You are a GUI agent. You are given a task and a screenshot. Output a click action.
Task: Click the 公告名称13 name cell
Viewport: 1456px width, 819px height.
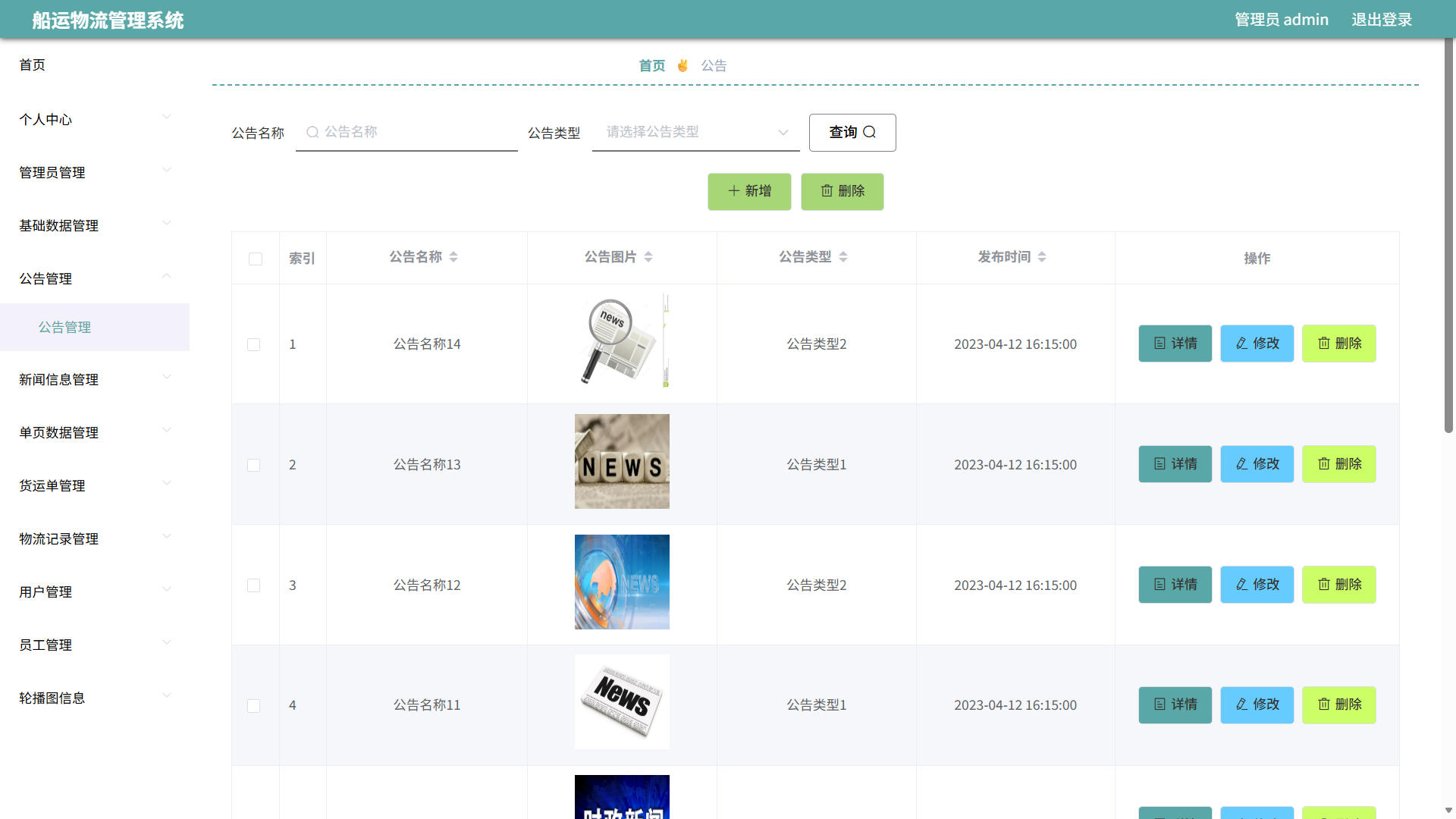coord(427,465)
